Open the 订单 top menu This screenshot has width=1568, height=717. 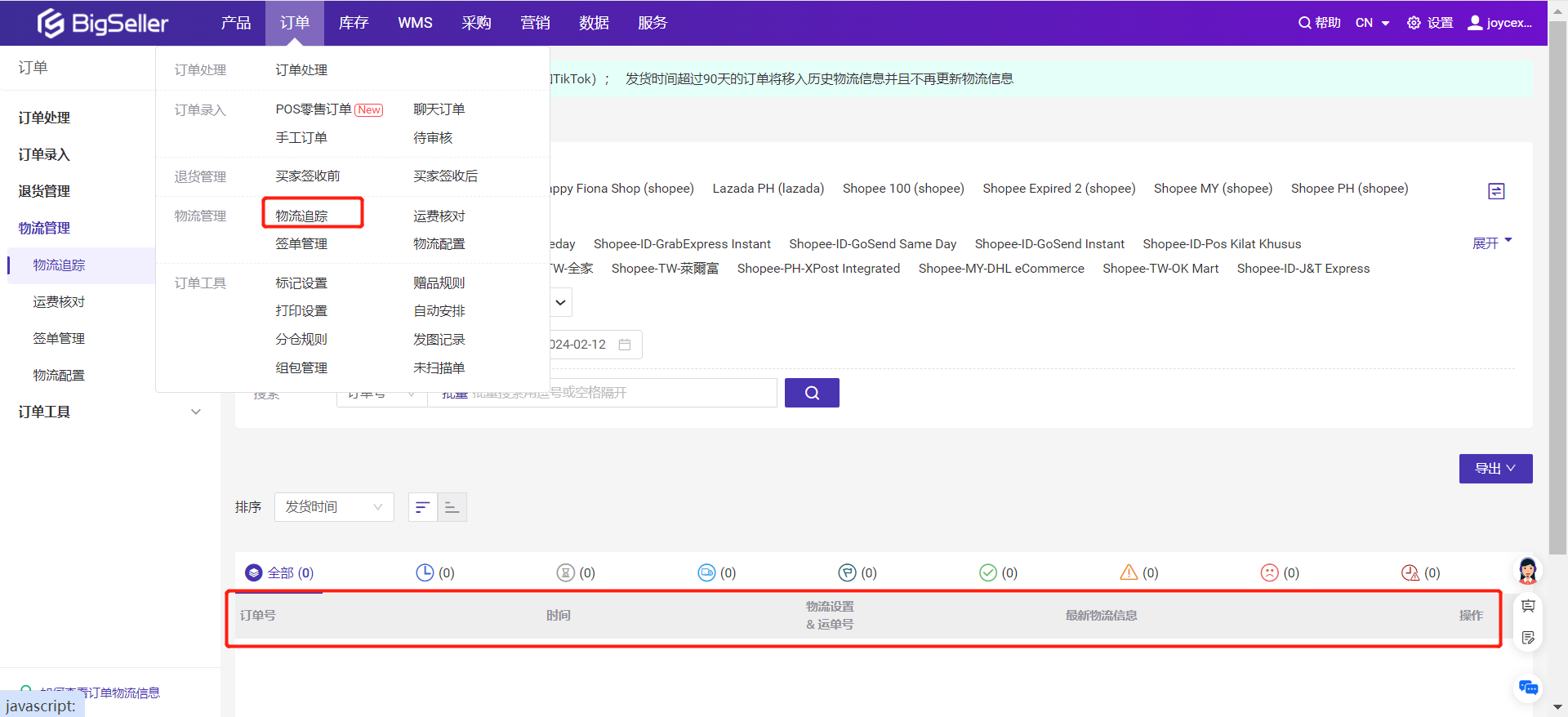[x=295, y=23]
